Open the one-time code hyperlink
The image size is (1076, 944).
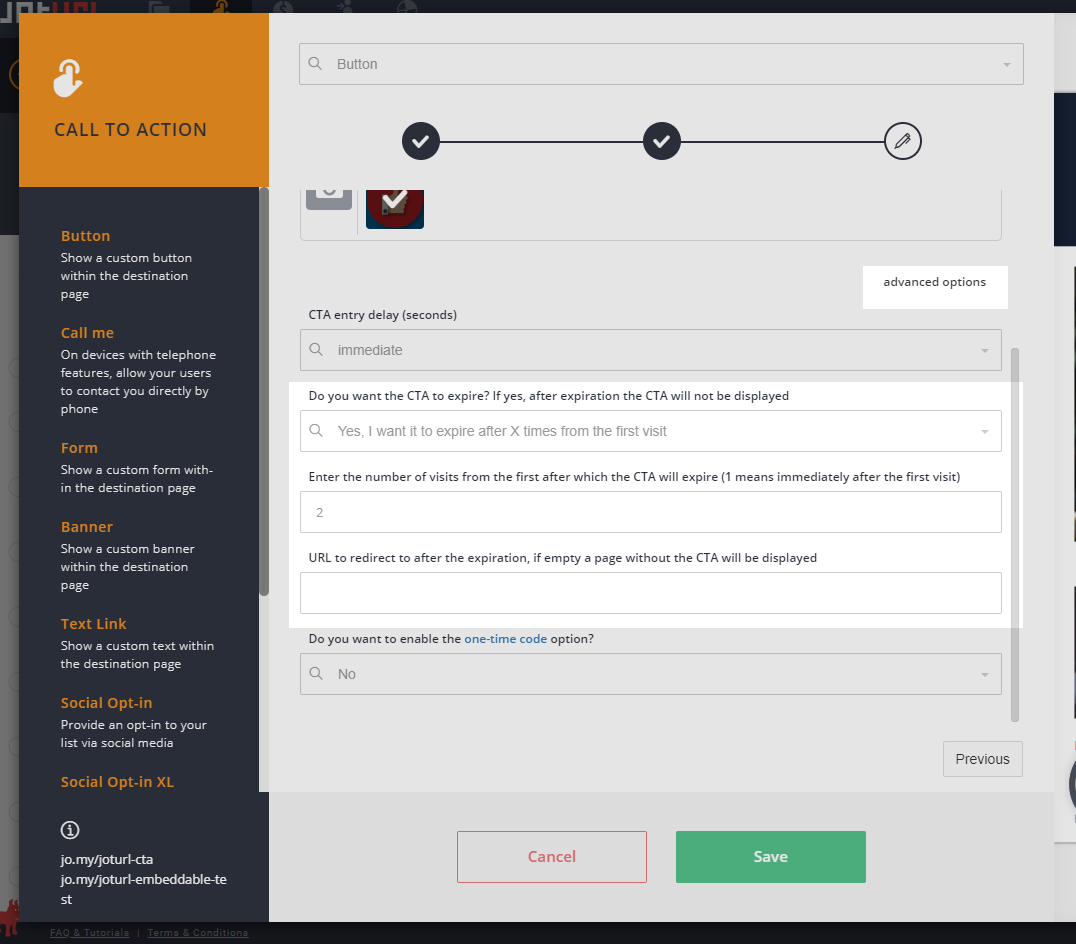(x=505, y=639)
